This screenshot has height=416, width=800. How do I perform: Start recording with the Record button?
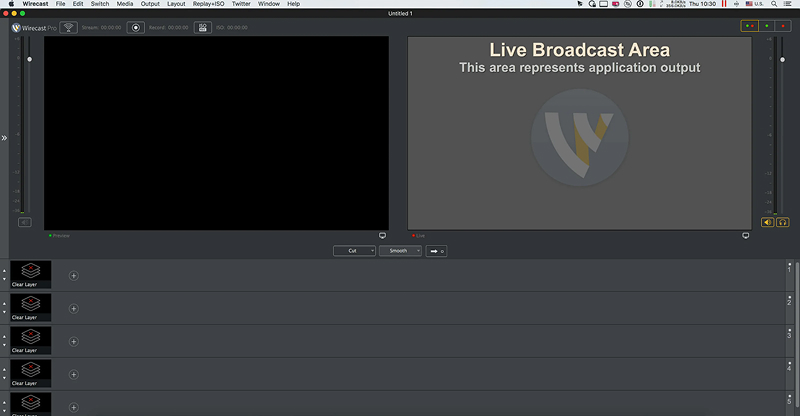tap(136, 28)
